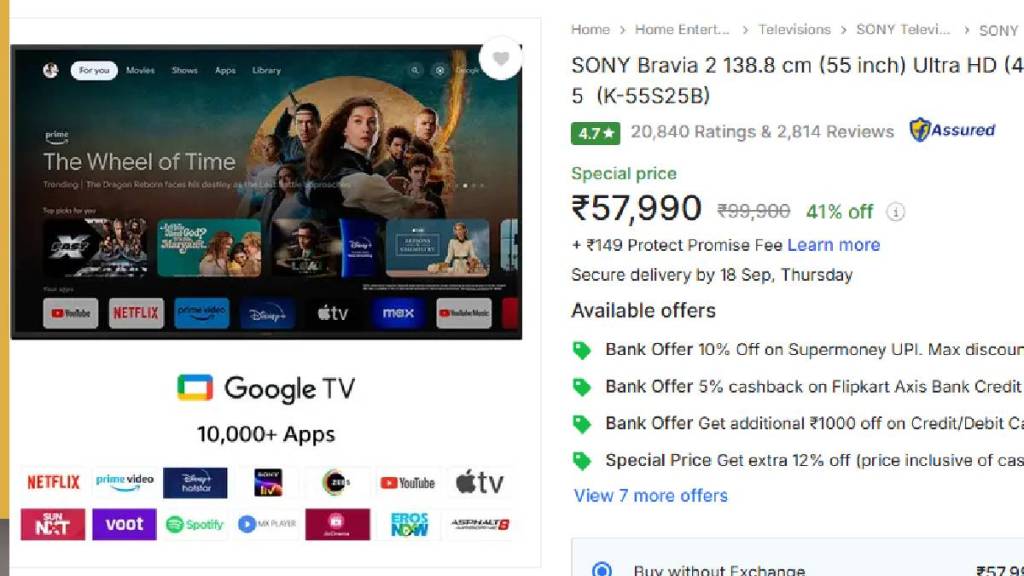
Task: Click the price info icon beside 41% off
Action: [x=895, y=212]
